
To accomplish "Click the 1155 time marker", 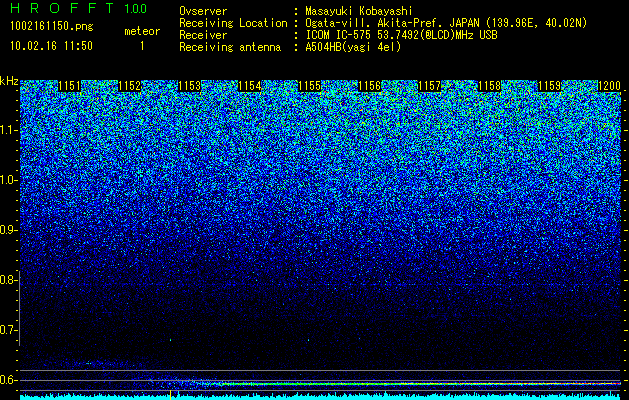I will pos(310,86).
